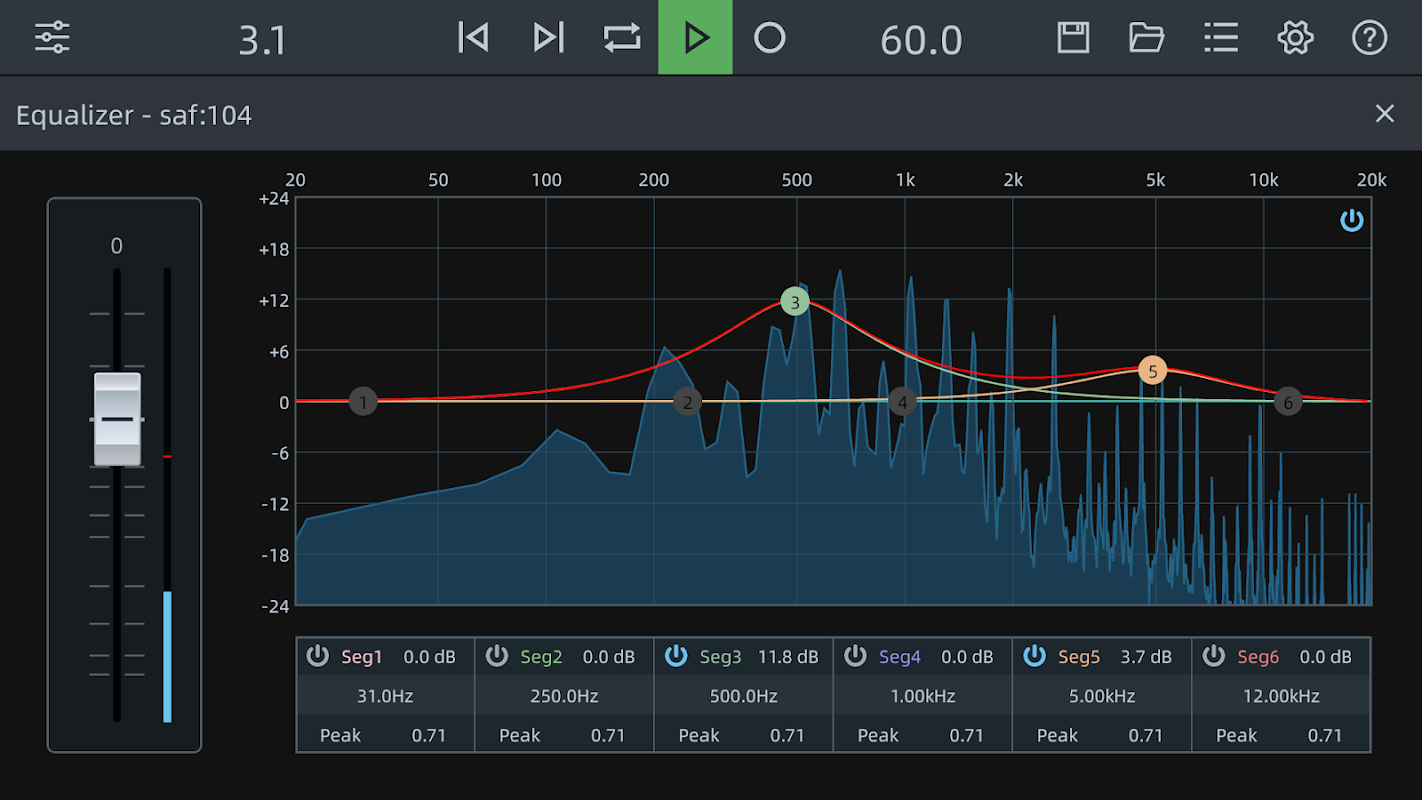
Task: Disable Seg3 band power toggle
Action: click(x=676, y=656)
